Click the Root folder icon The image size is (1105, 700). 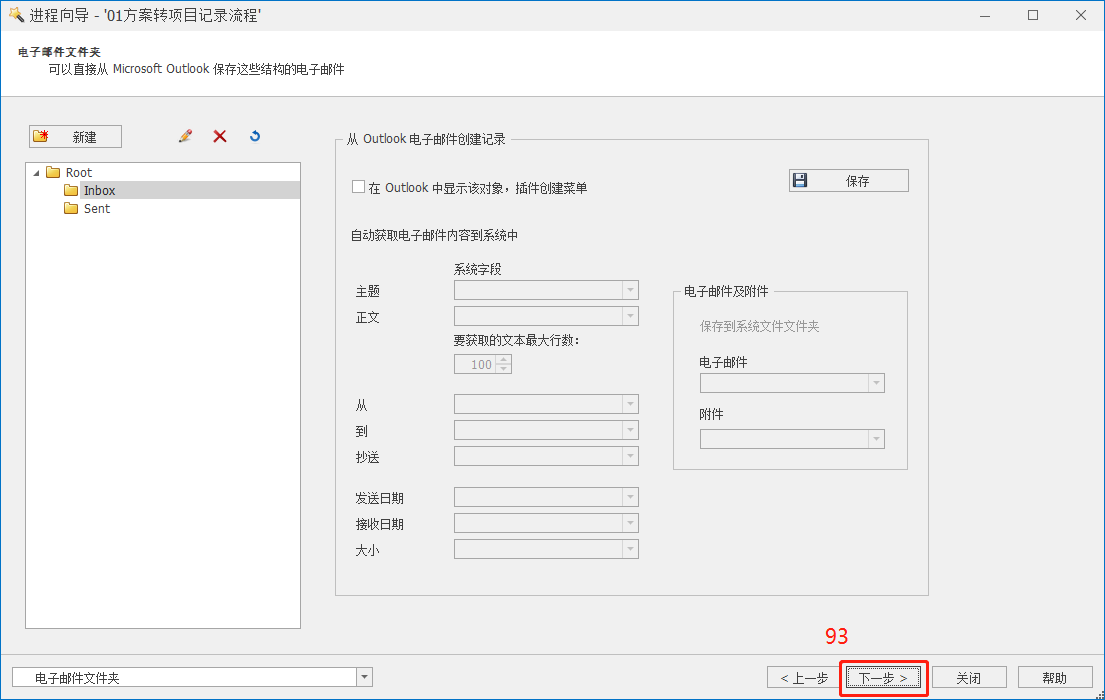(53, 172)
